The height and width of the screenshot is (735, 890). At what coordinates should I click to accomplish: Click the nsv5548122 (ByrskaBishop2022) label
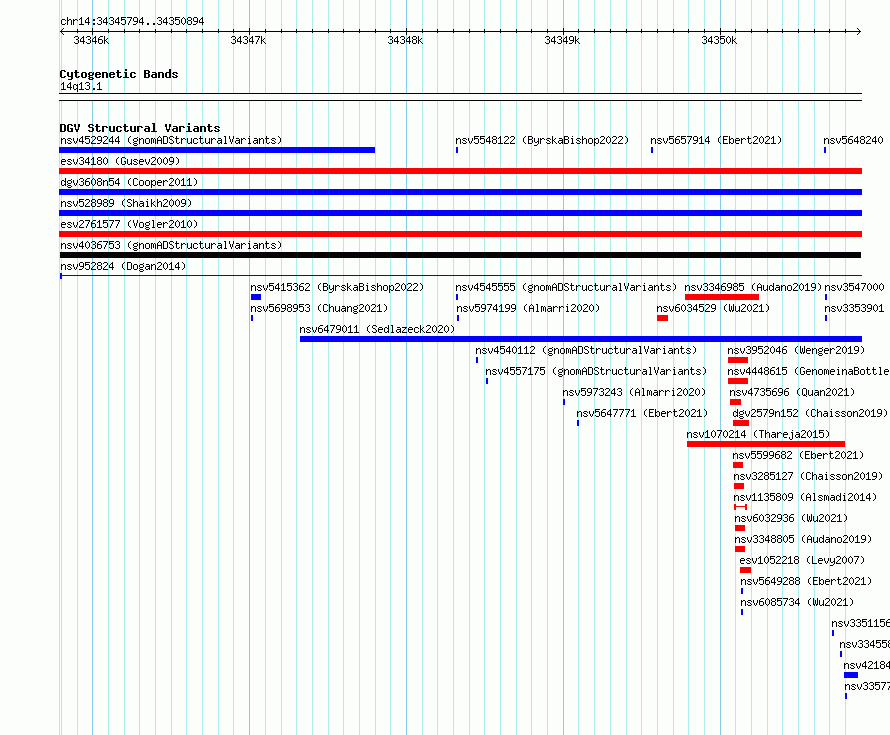[542, 140]
